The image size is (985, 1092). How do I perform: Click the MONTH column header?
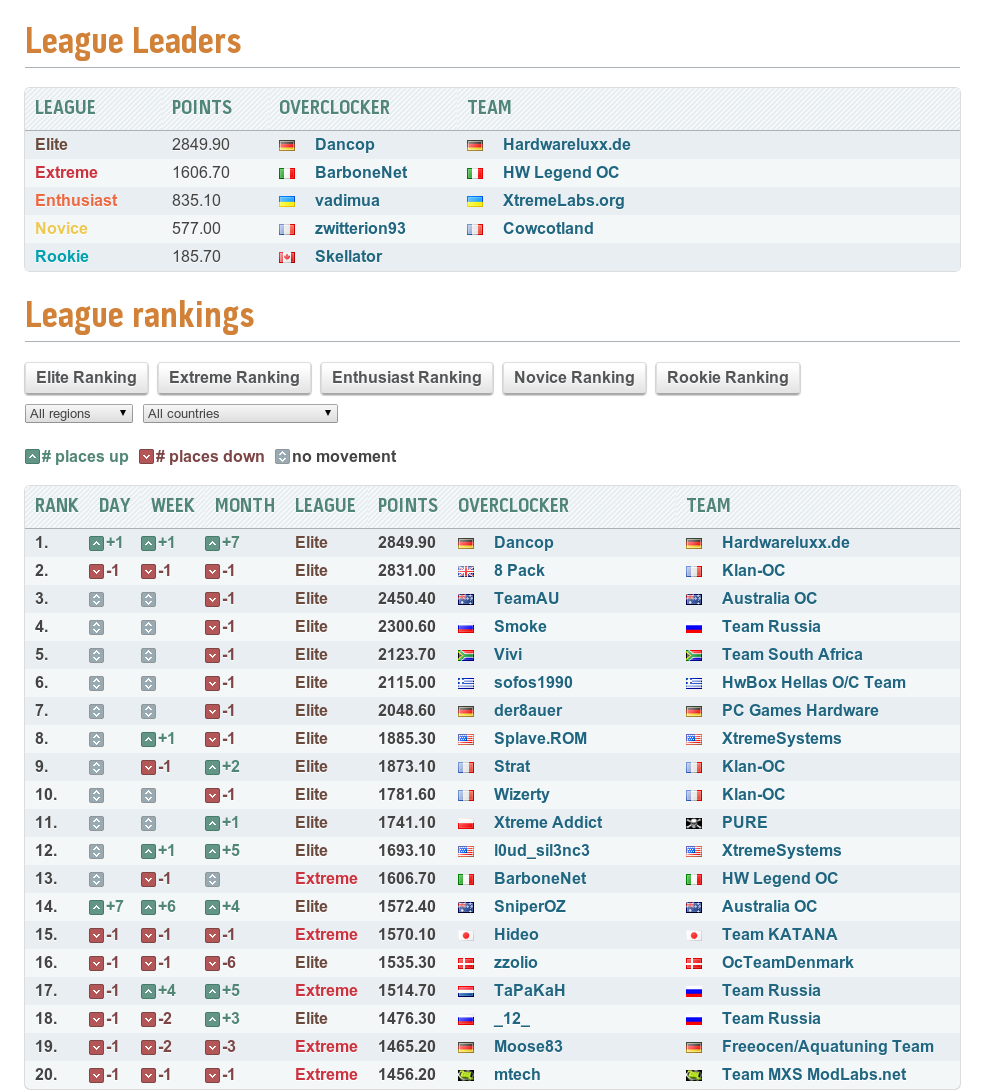245,506
